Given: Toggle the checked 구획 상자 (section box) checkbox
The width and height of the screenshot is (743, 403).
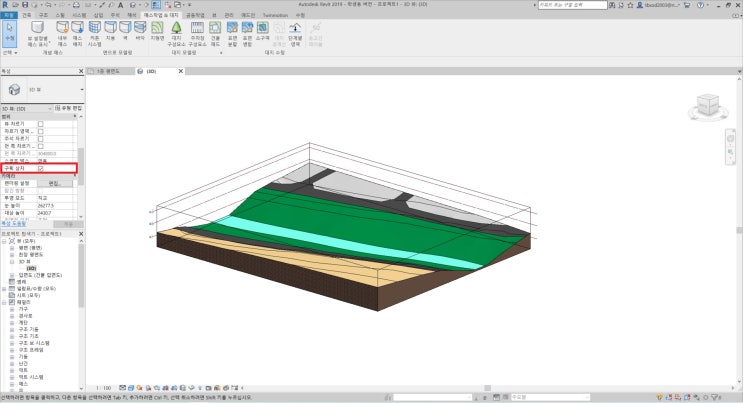Looking at the screenshot, I should point(40,168).
